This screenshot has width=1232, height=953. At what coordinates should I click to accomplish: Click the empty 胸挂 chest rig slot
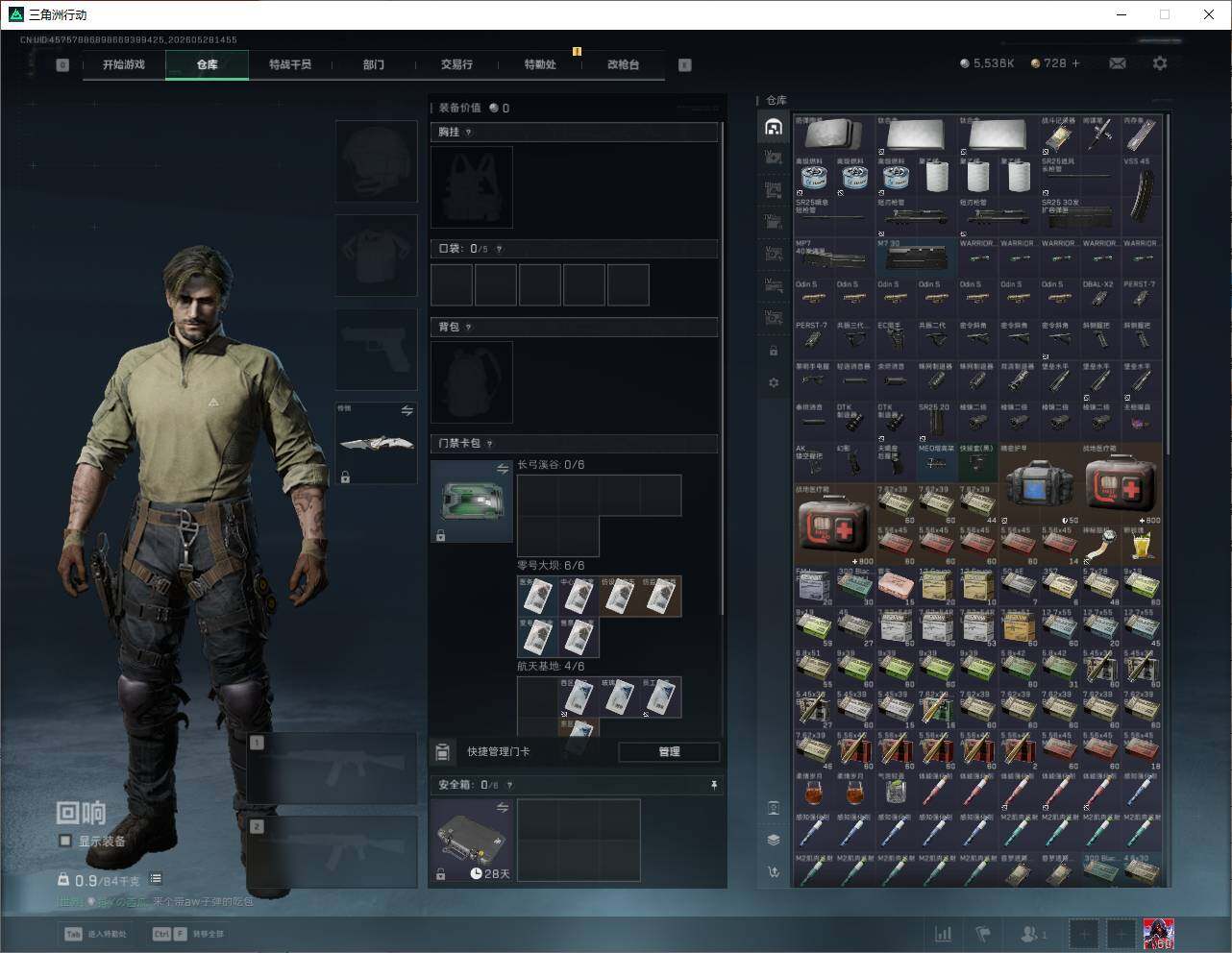click(x=472, y=187)
